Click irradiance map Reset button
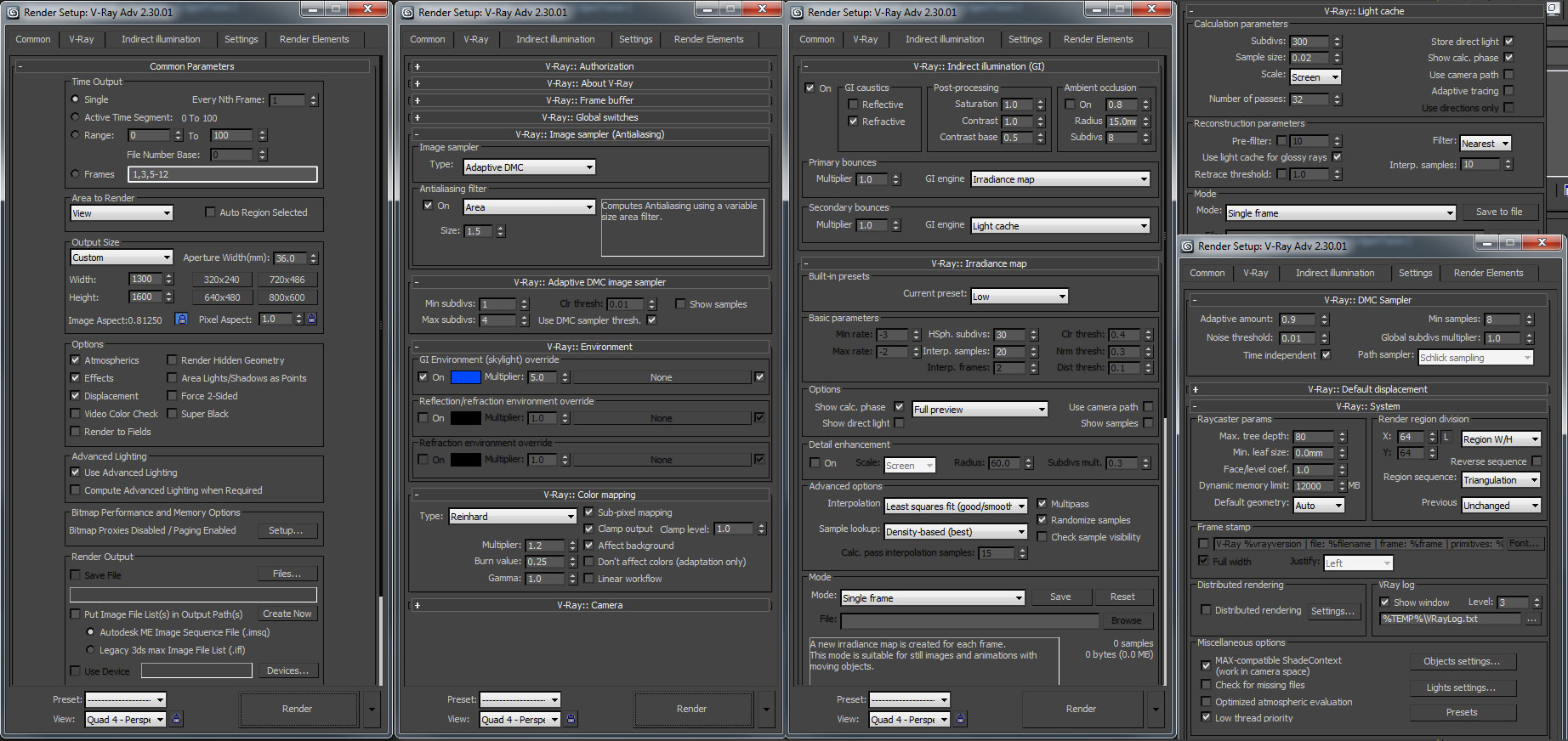This screenshot has width=1568, height=741. [1122, 597]
